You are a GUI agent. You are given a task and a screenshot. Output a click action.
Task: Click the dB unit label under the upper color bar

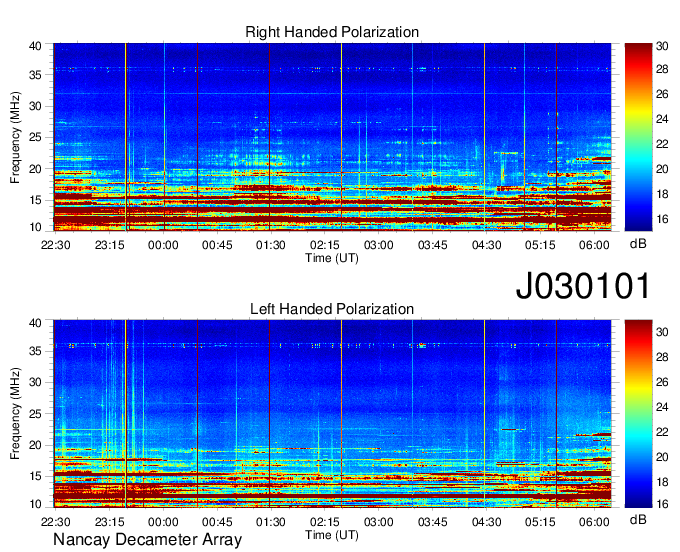pos(638,244)
